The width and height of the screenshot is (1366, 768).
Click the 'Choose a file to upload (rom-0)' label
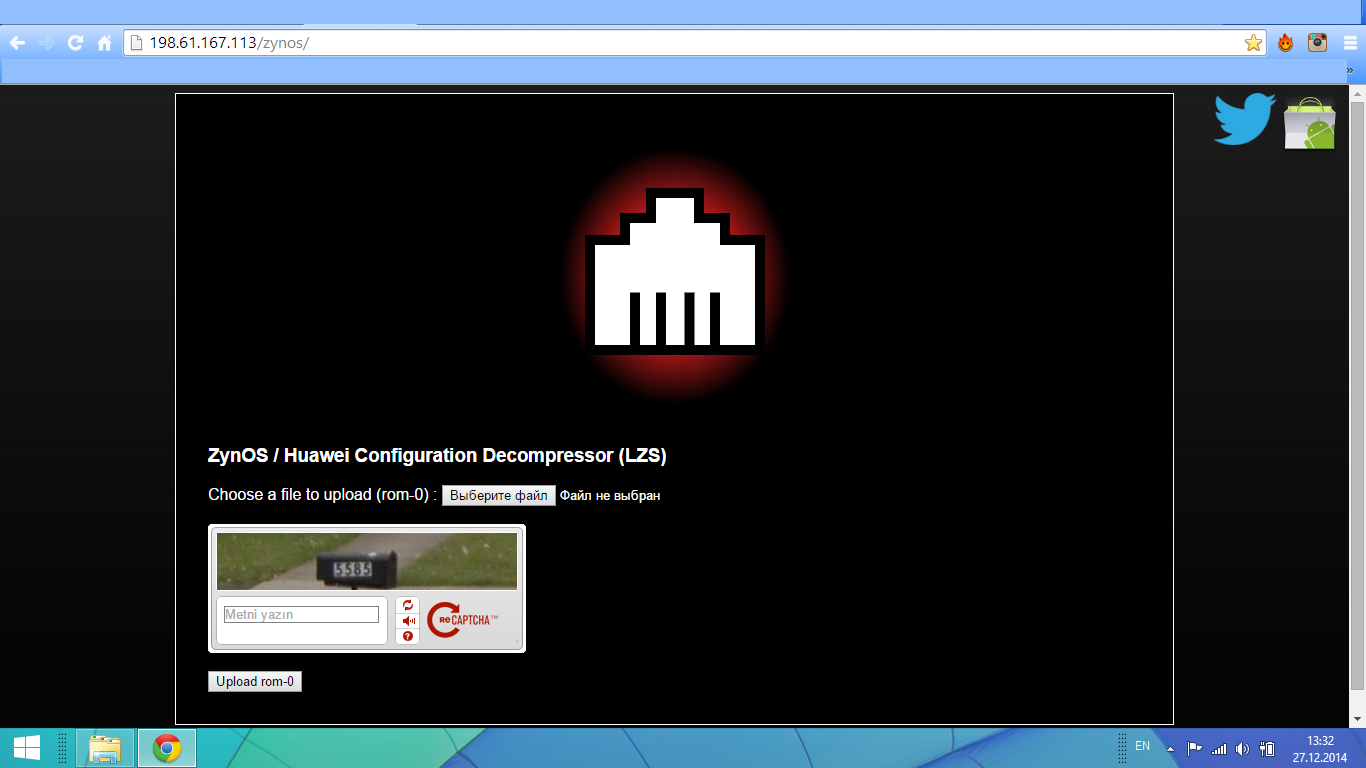coord(323,495)
